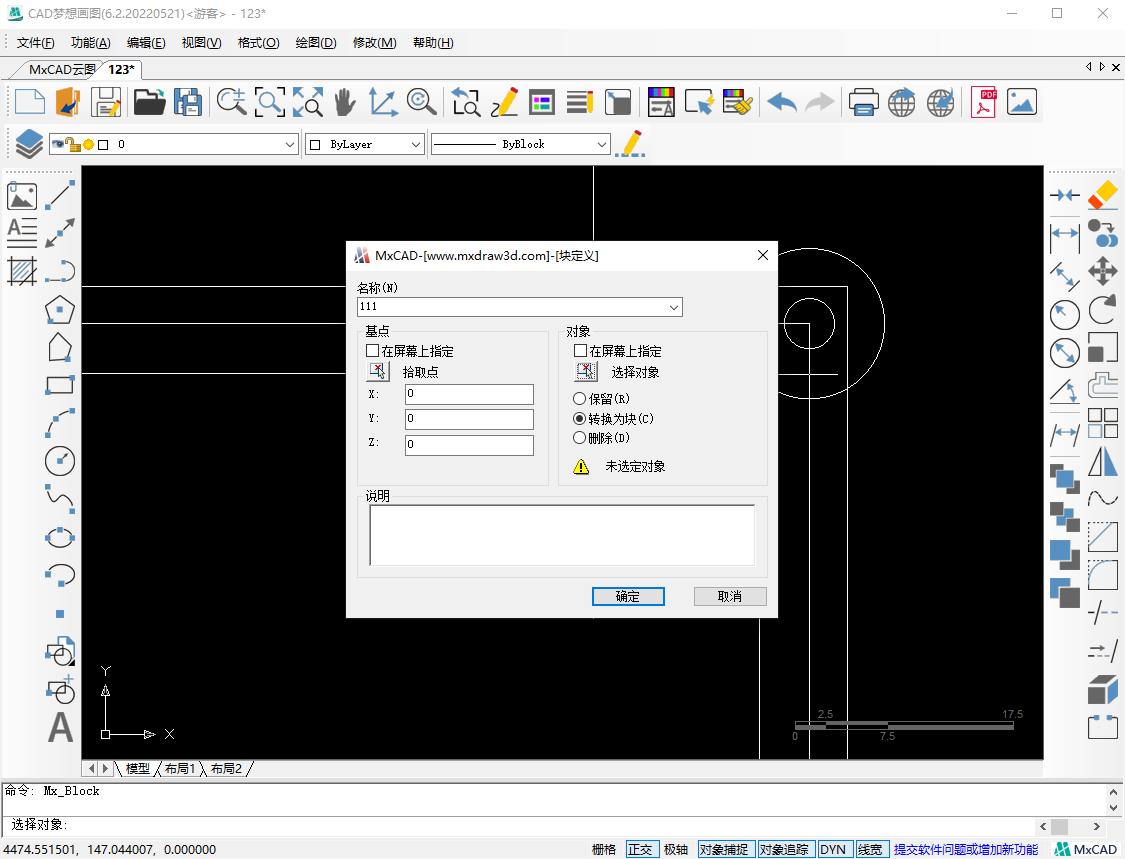
Task: Open the 绘图(D) menu
Action: click(315, 42)
